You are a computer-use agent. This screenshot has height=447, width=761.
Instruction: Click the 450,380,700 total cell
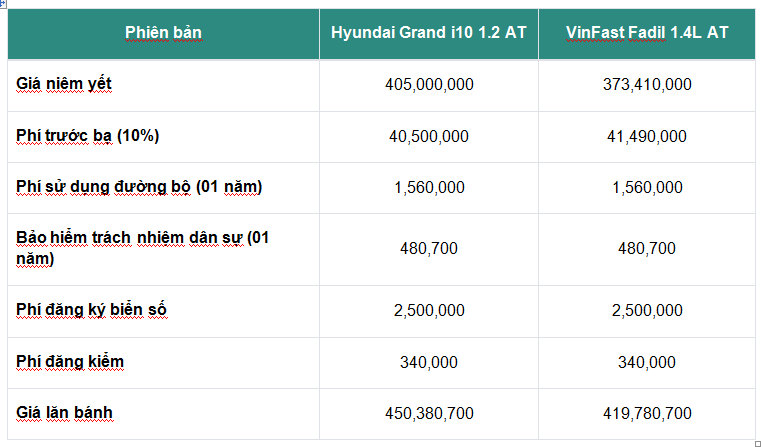(x=429, y=412)
